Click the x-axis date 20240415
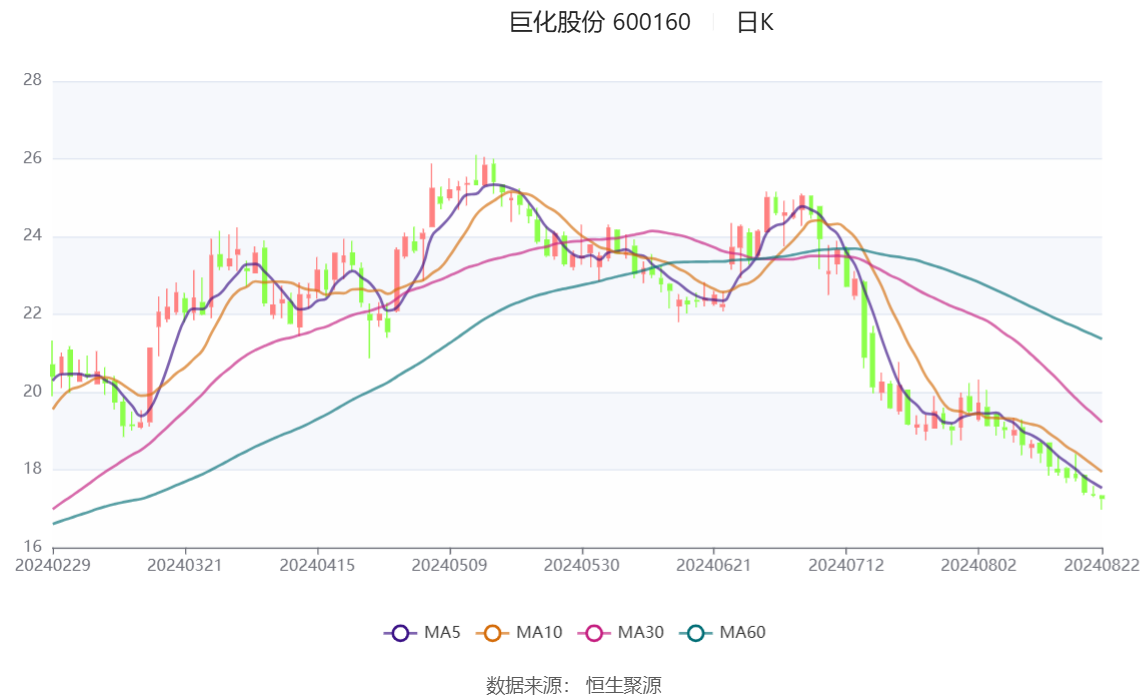The width and height of the screenshot is (1148, 699). coord(317,566)
